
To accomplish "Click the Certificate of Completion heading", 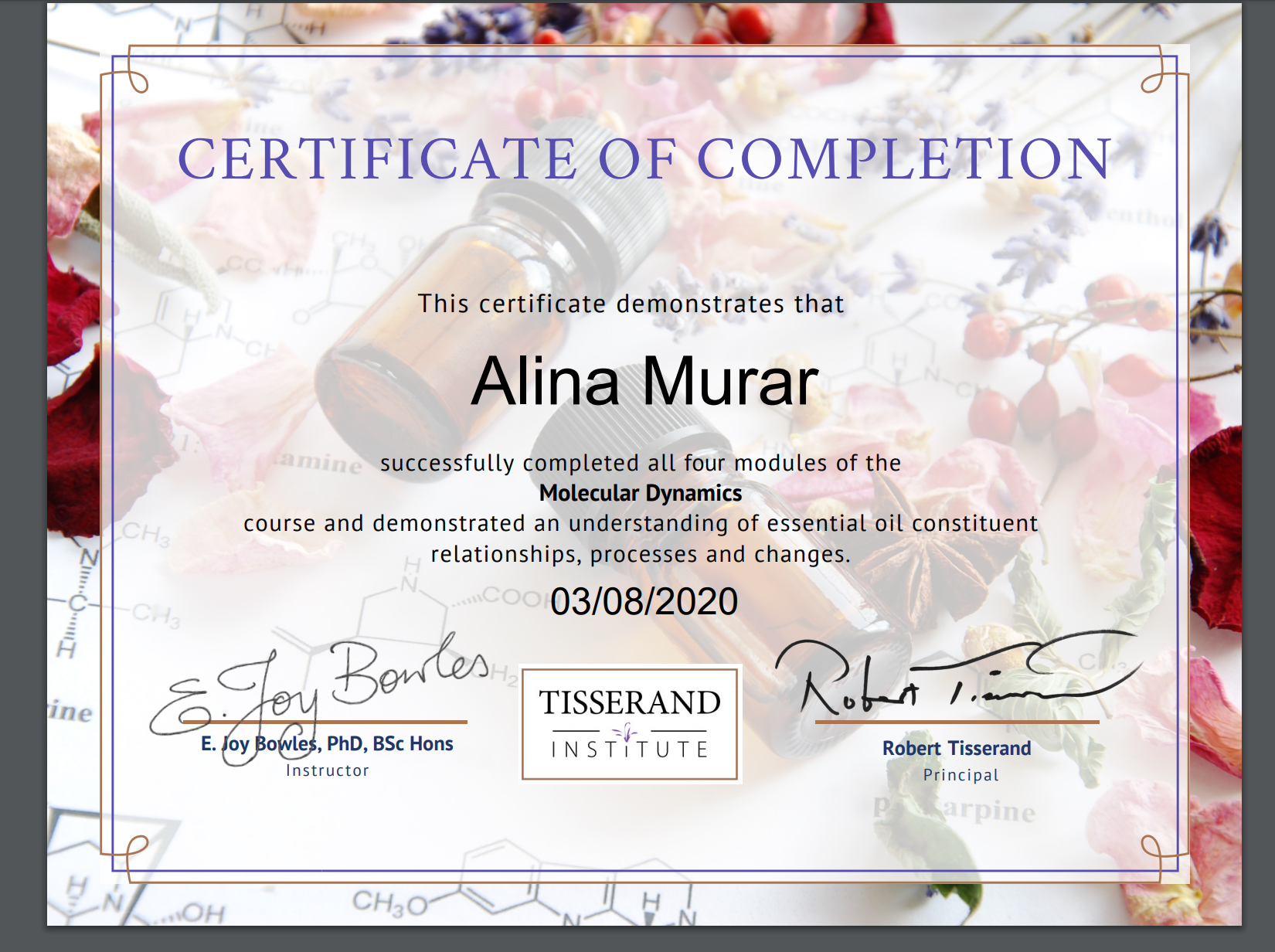I will click(x=644, y=159).
